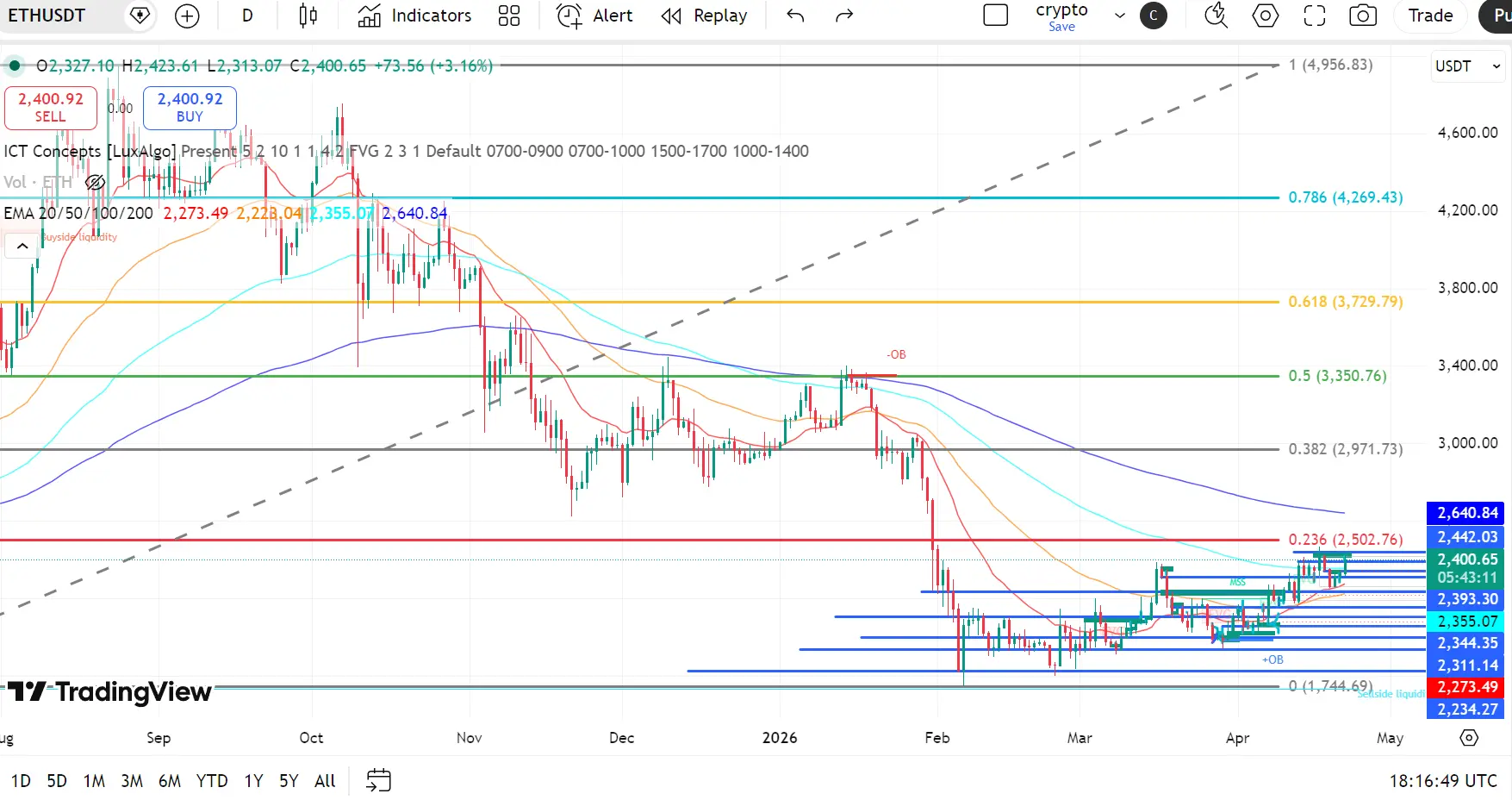Create a new Alert
The height and width of the screenshot is (800, 1512).
[x=594, y=16]
